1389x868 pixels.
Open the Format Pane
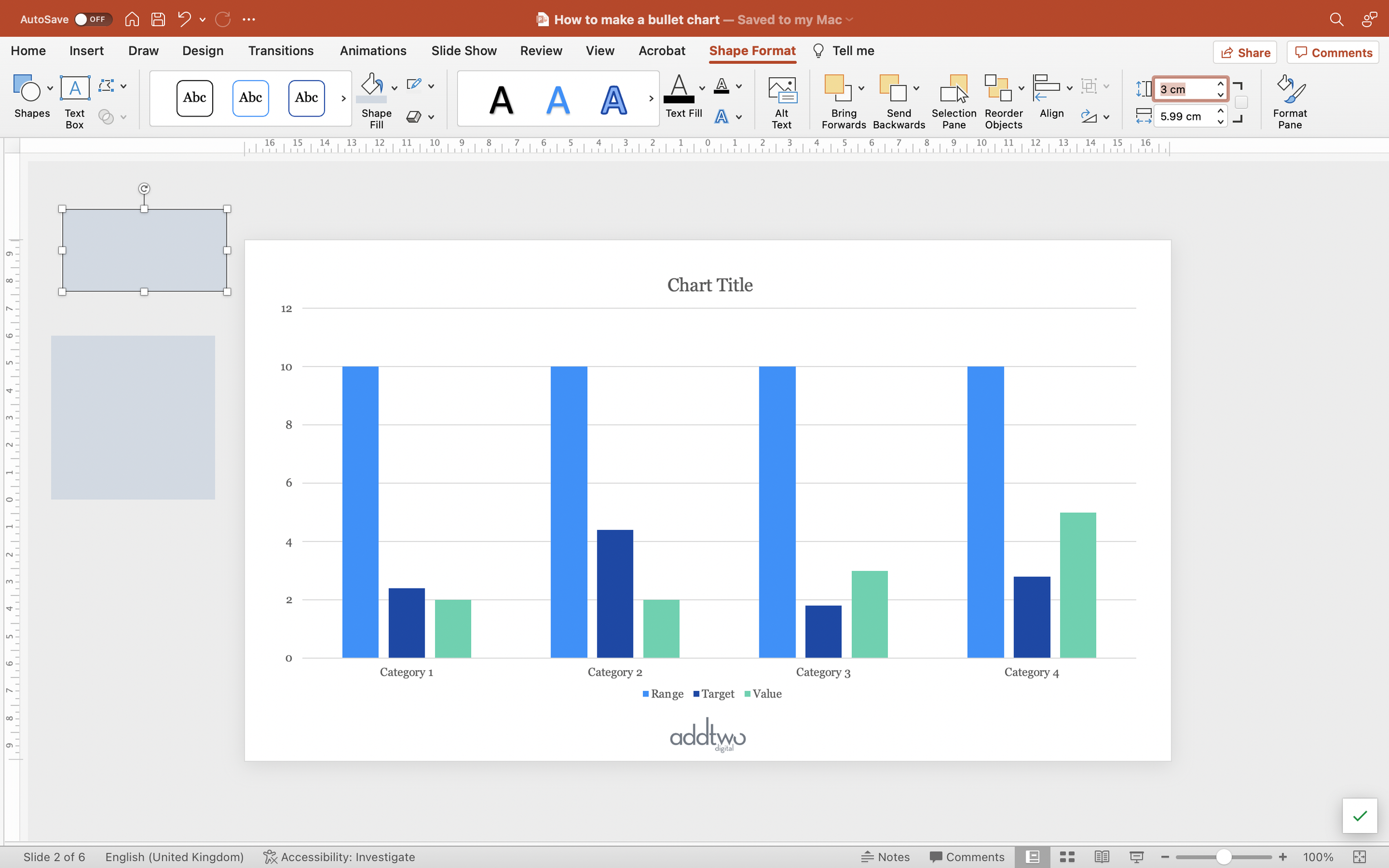[x=1289, y=101]
